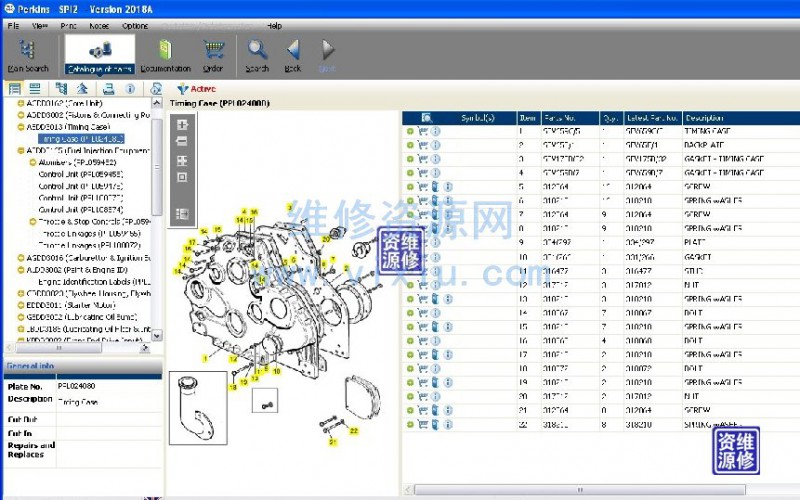800x500 pixels.
Task: Collapse the Timing Case tree node
Action: click(x=21, y=127)
